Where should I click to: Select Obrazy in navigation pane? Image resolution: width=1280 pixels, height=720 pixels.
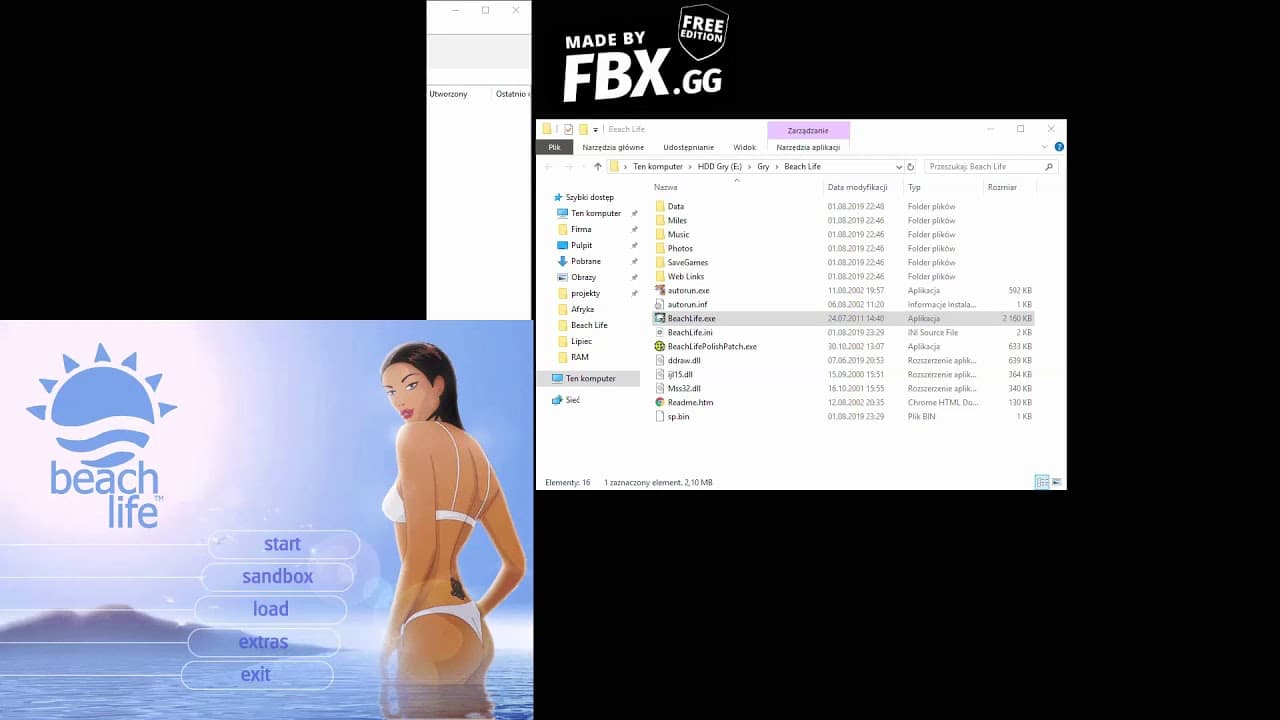point(583,277)
